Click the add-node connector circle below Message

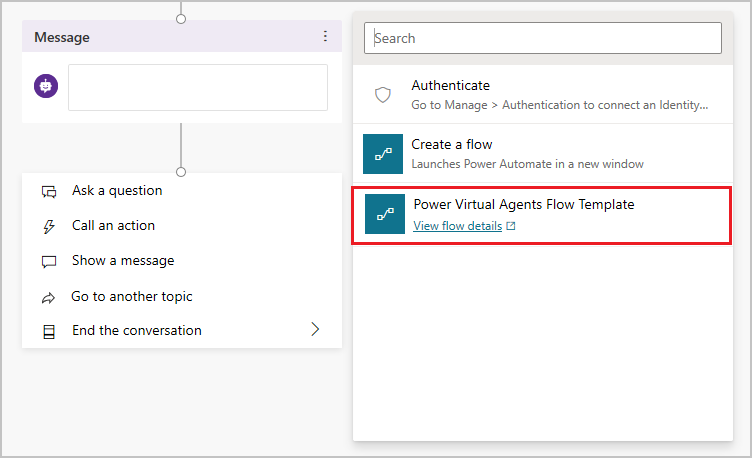click(181, 172)
